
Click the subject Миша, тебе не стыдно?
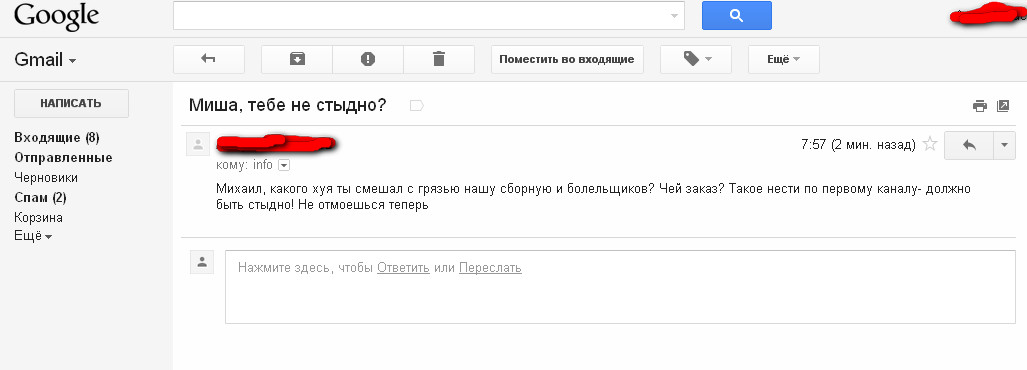pos(288,105)
